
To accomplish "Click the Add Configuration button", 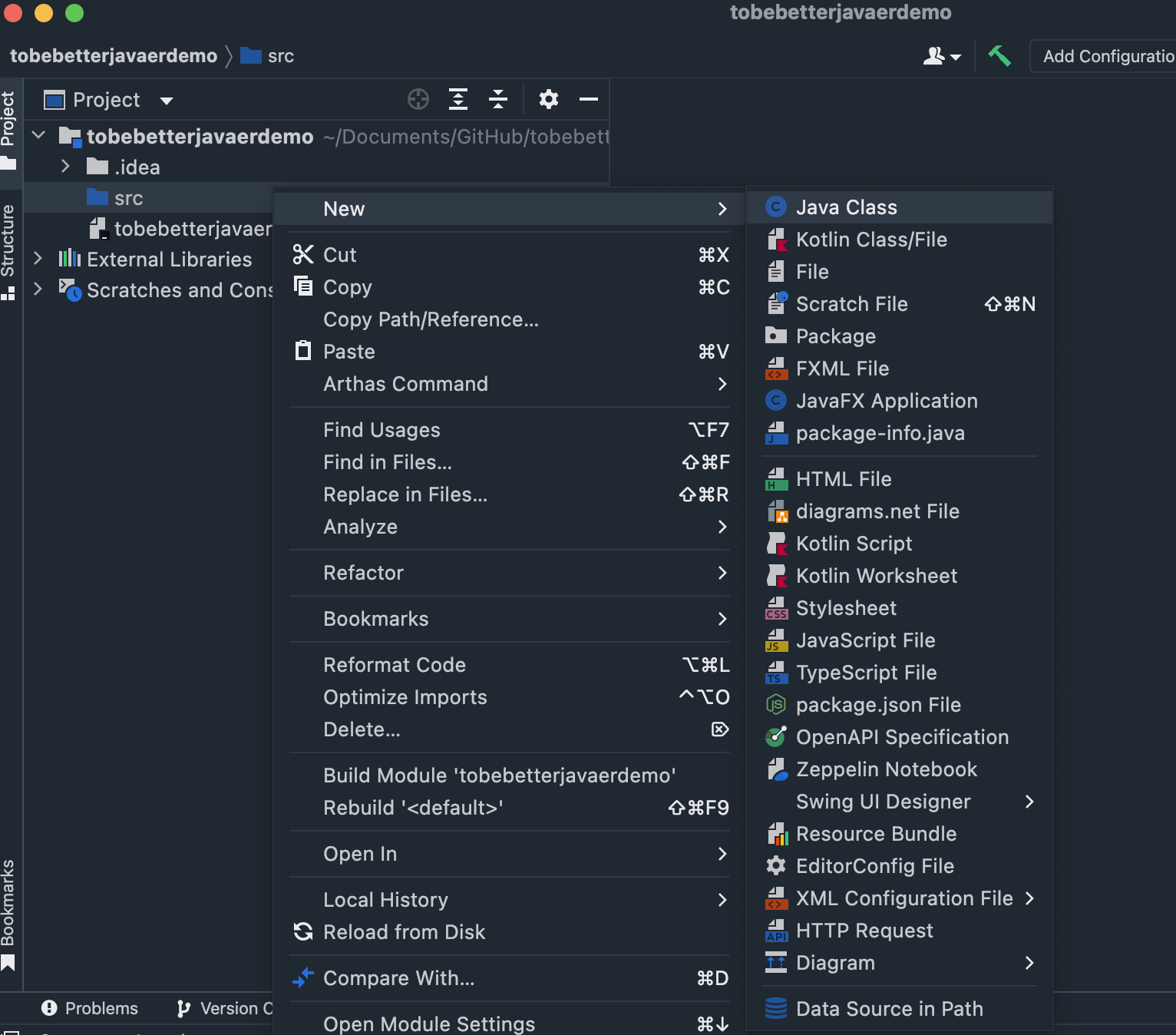I will [x=1107, y=56].
